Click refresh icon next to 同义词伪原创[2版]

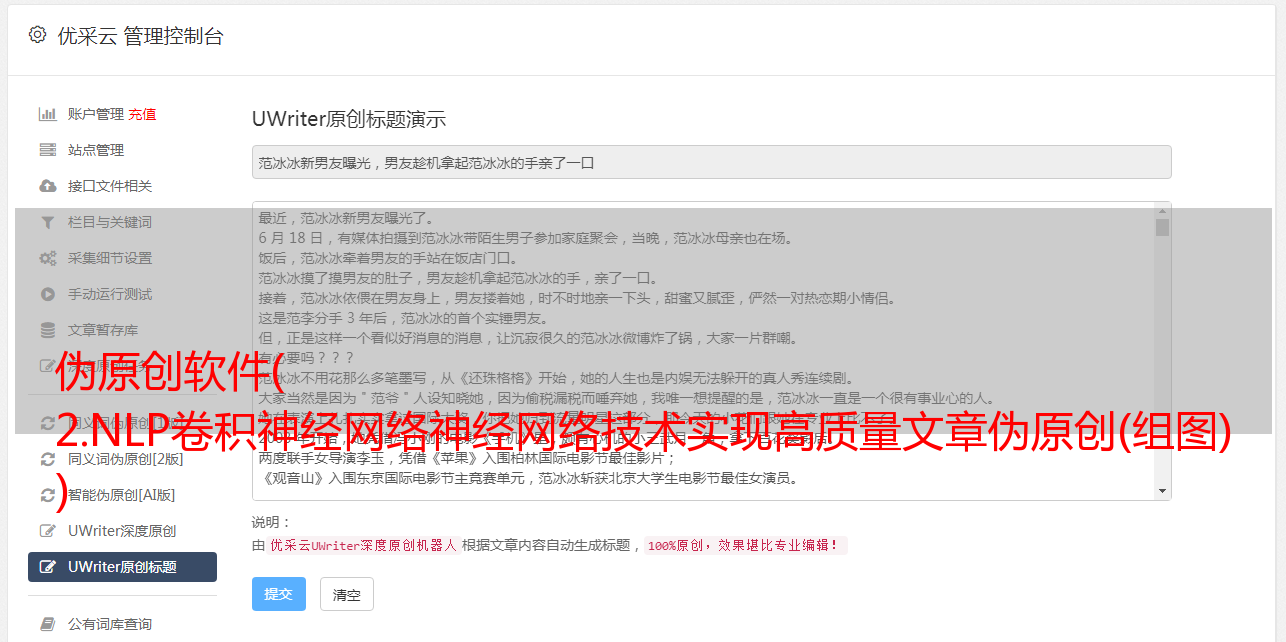pyautogui.click(x=47, y=459)
